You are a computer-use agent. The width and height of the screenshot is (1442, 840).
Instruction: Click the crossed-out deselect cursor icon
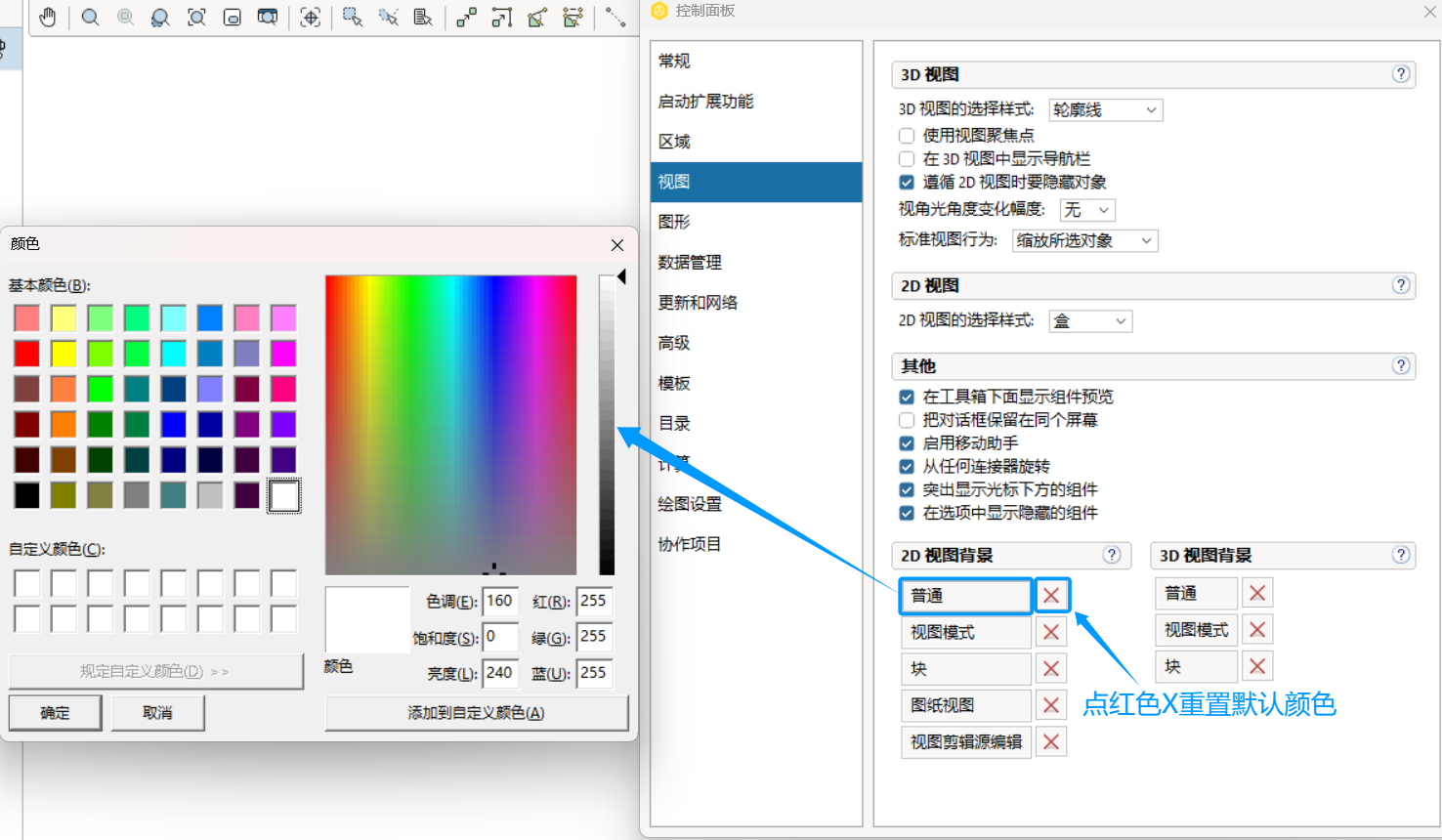coord(388,18)
